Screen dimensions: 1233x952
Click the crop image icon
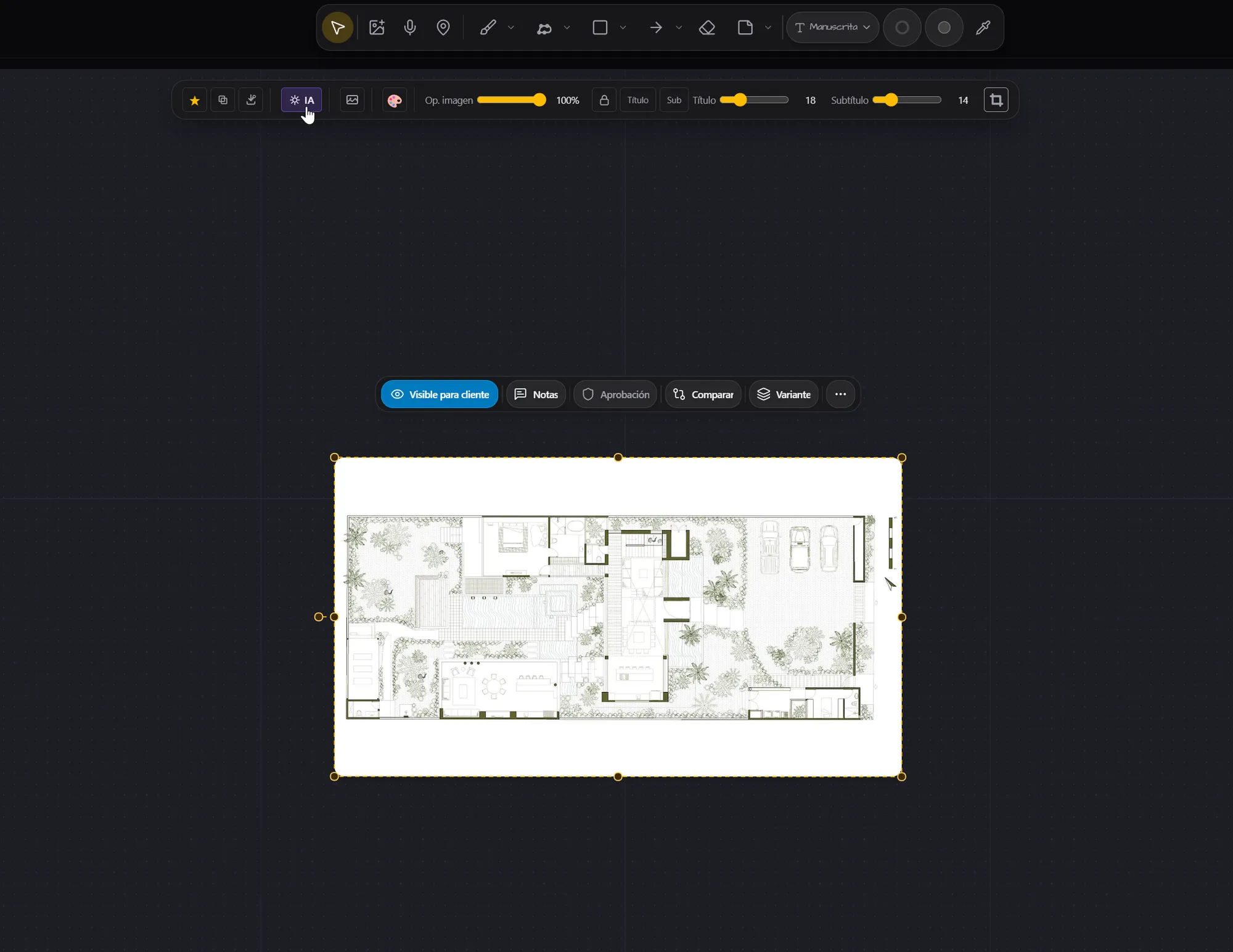tap(996, 100)
